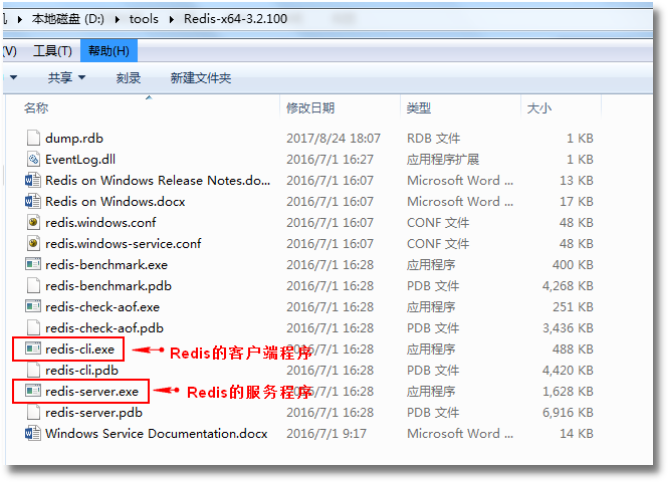Click the 488 KB size cell

click(x=573, y=349)
